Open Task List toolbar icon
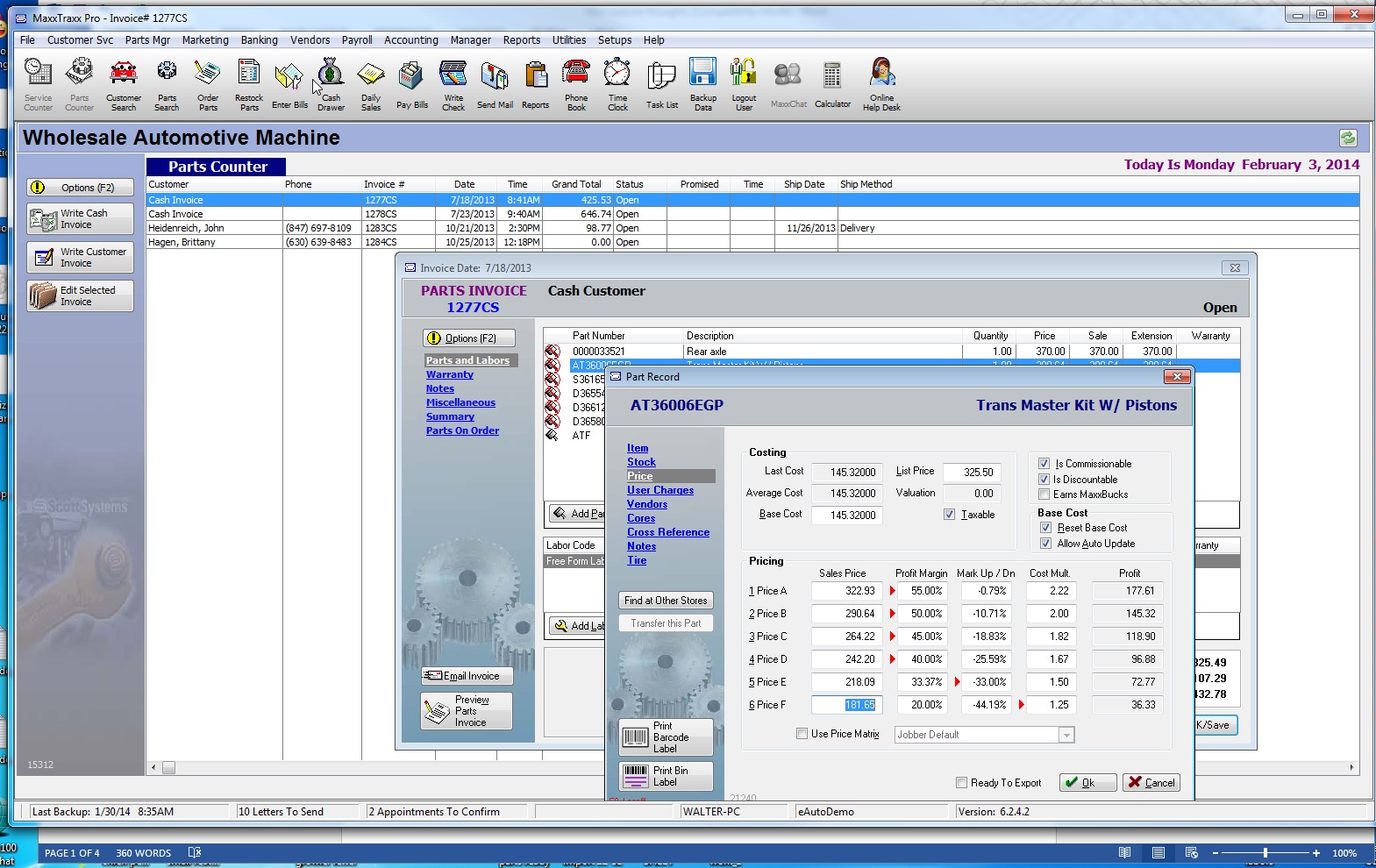Viewport: 1376px width, 868px height. pyautogui.click(x=662, y=84)
